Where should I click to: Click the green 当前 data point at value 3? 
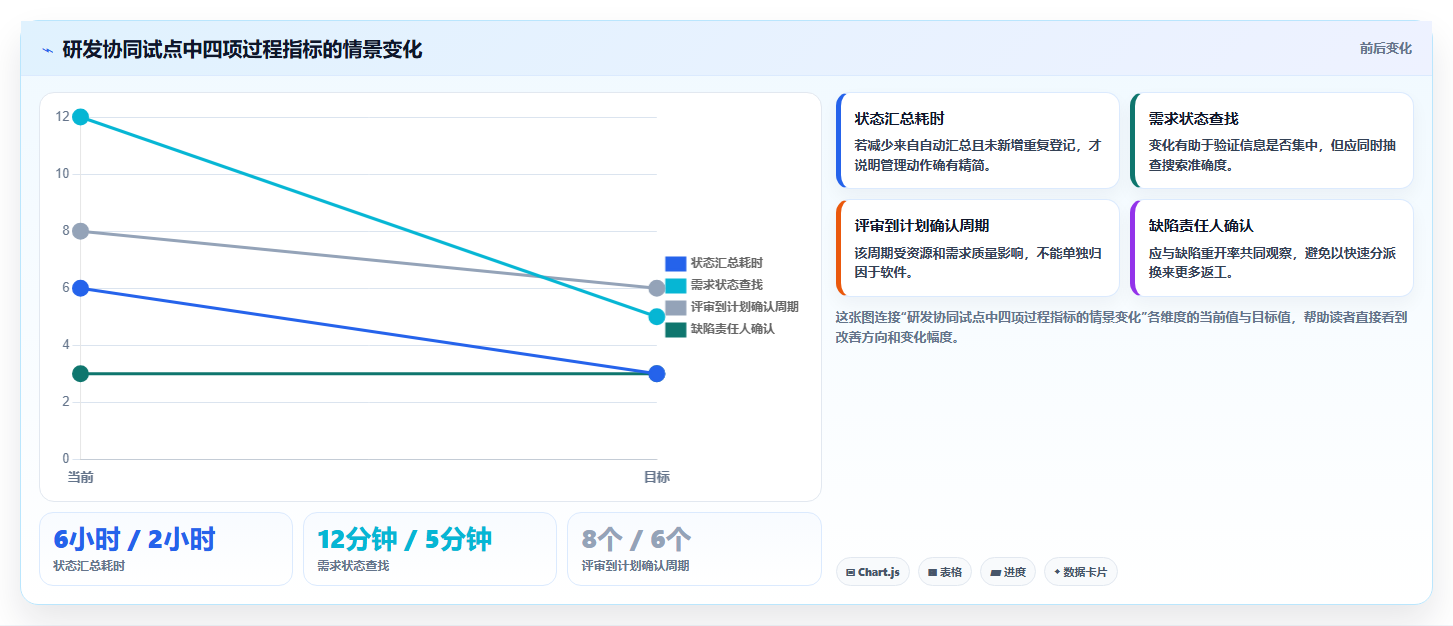(81, 374)
